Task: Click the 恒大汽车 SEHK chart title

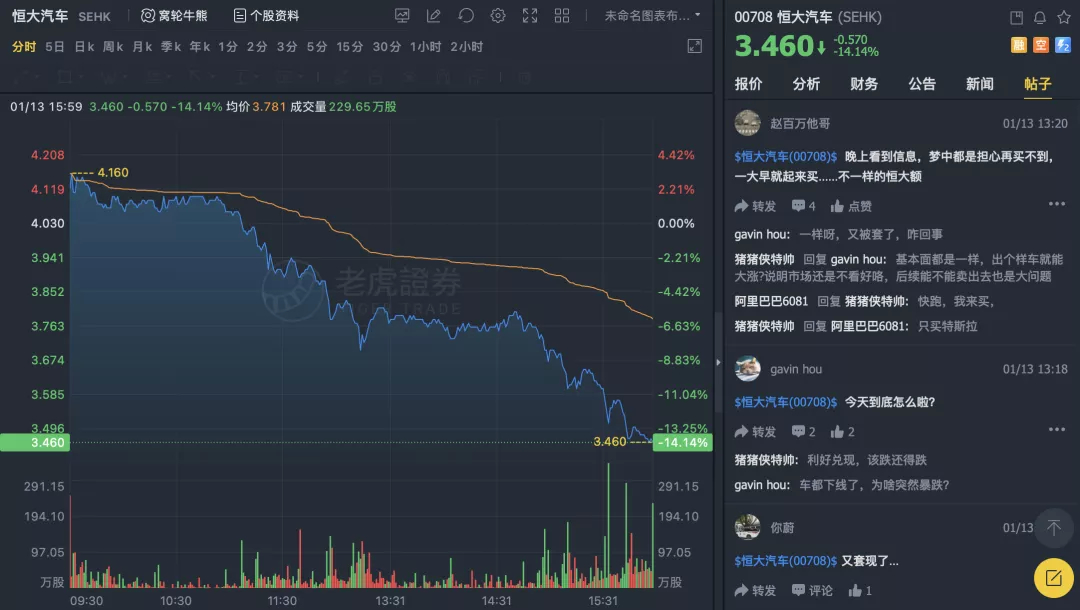Action: tap(61, 16)
